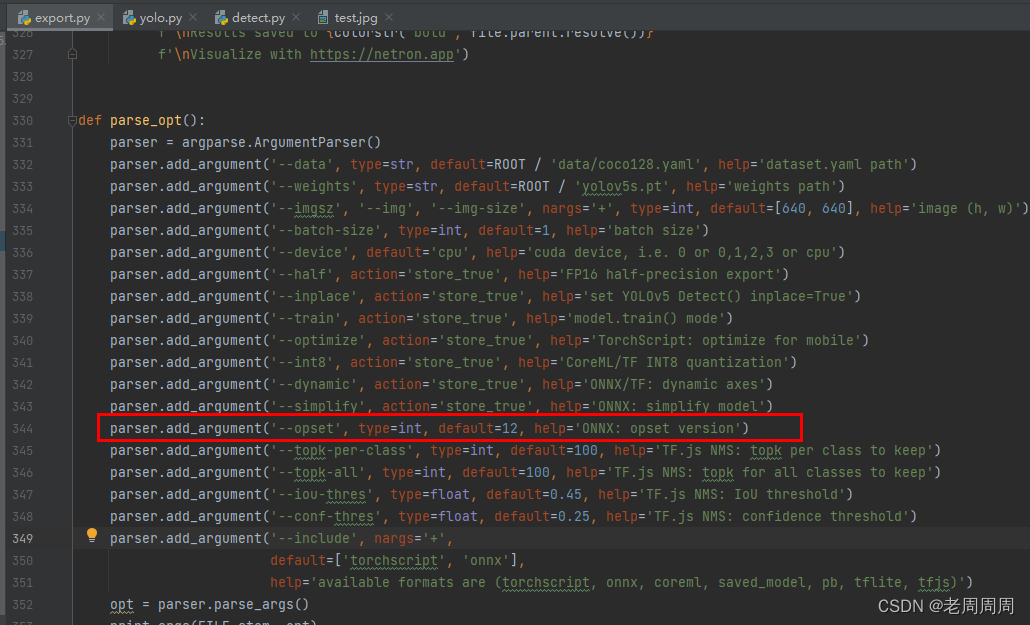Close the detect.py tab
The height and width of the screenshot is (625, 1030).
[x=296, y=17]
